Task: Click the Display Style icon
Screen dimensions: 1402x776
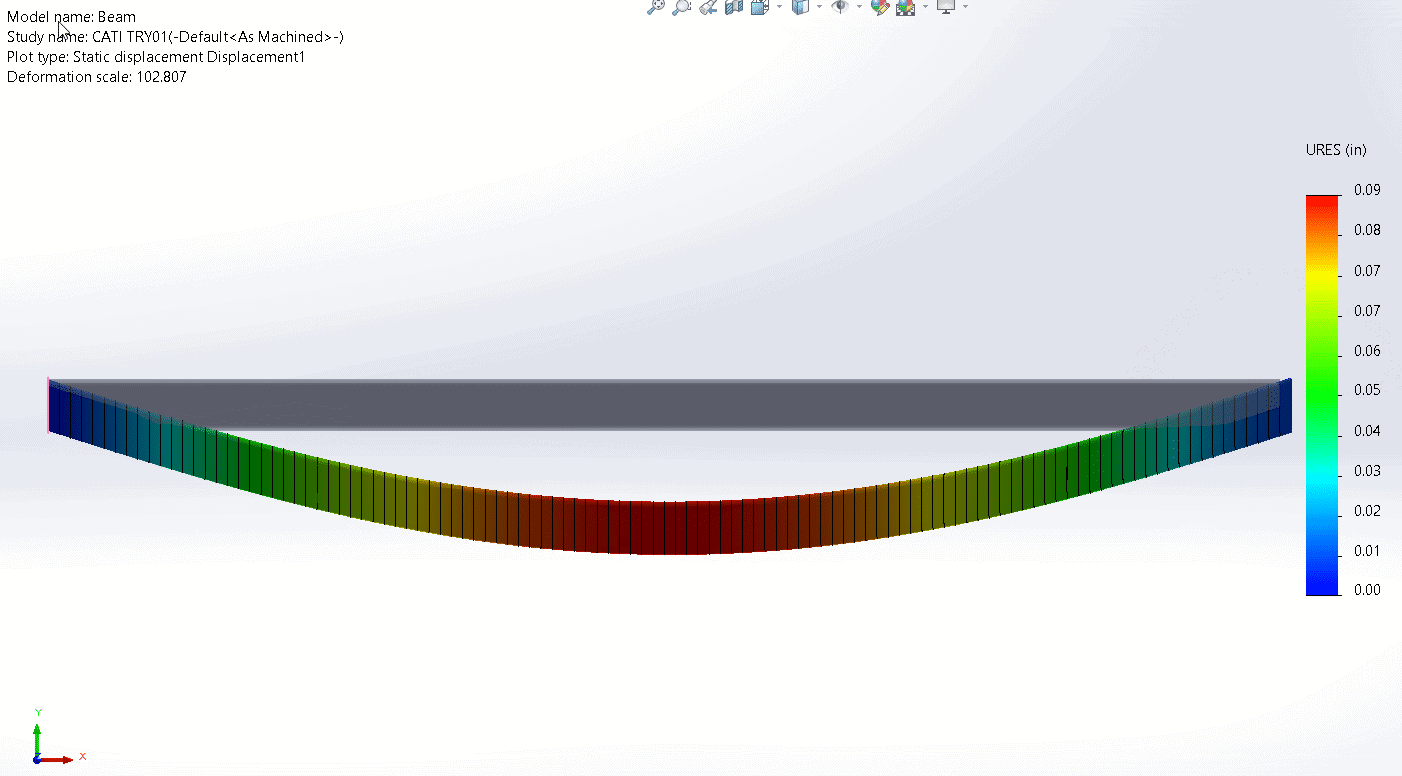Action: 800,6
